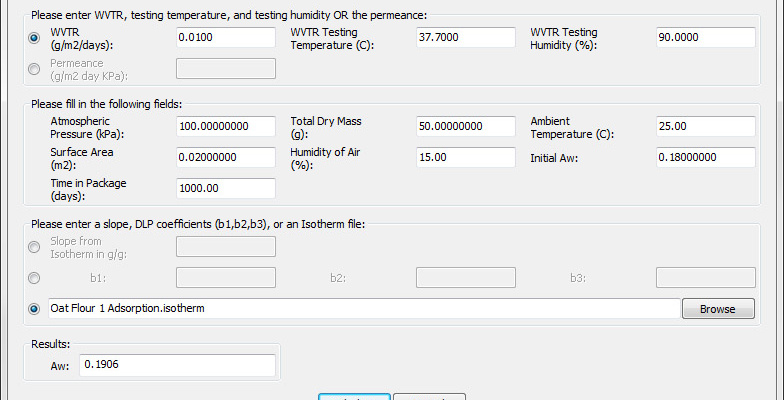The height and width of the screenshot is (400, 784).
Task: Click the Time in Package (days) label
Action: click(x=88, y=190)
